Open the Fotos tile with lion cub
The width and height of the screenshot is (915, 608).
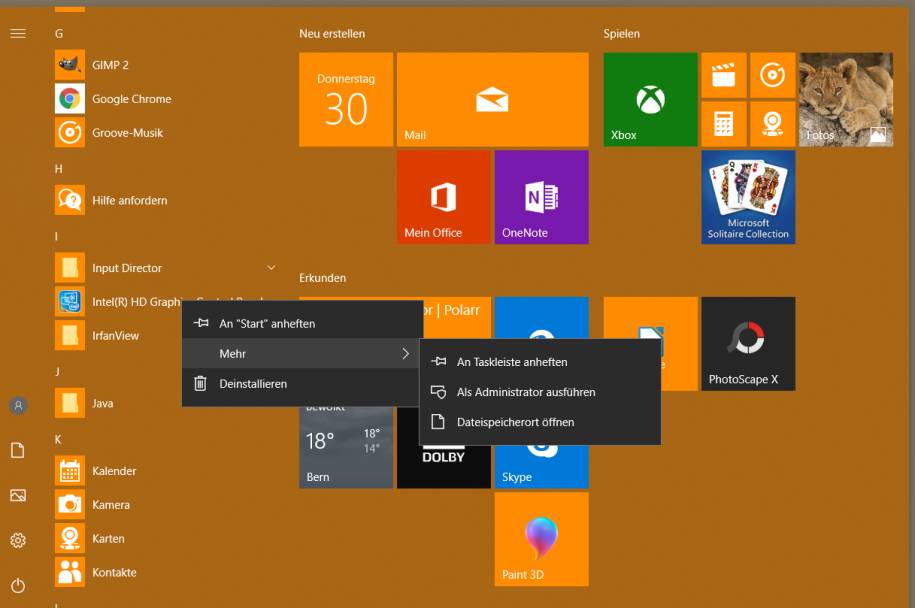(845, 100)
